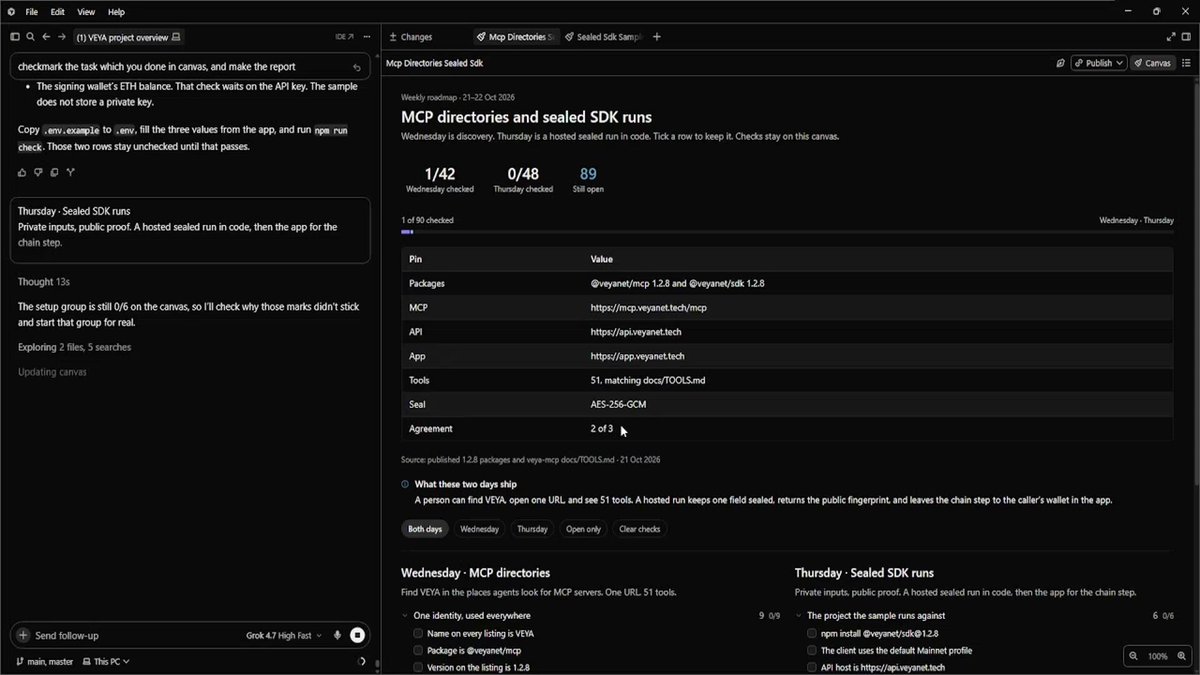The width and height of the screenshot is (1200, 675).
Task: Check Name on every listing is VEYA
Action: coord(418,634)
